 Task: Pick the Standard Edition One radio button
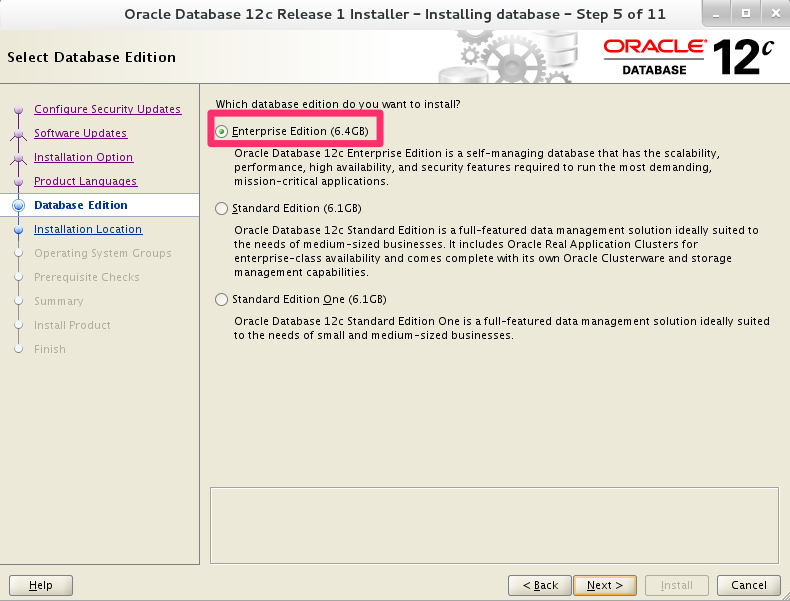(x=222, y=299)
